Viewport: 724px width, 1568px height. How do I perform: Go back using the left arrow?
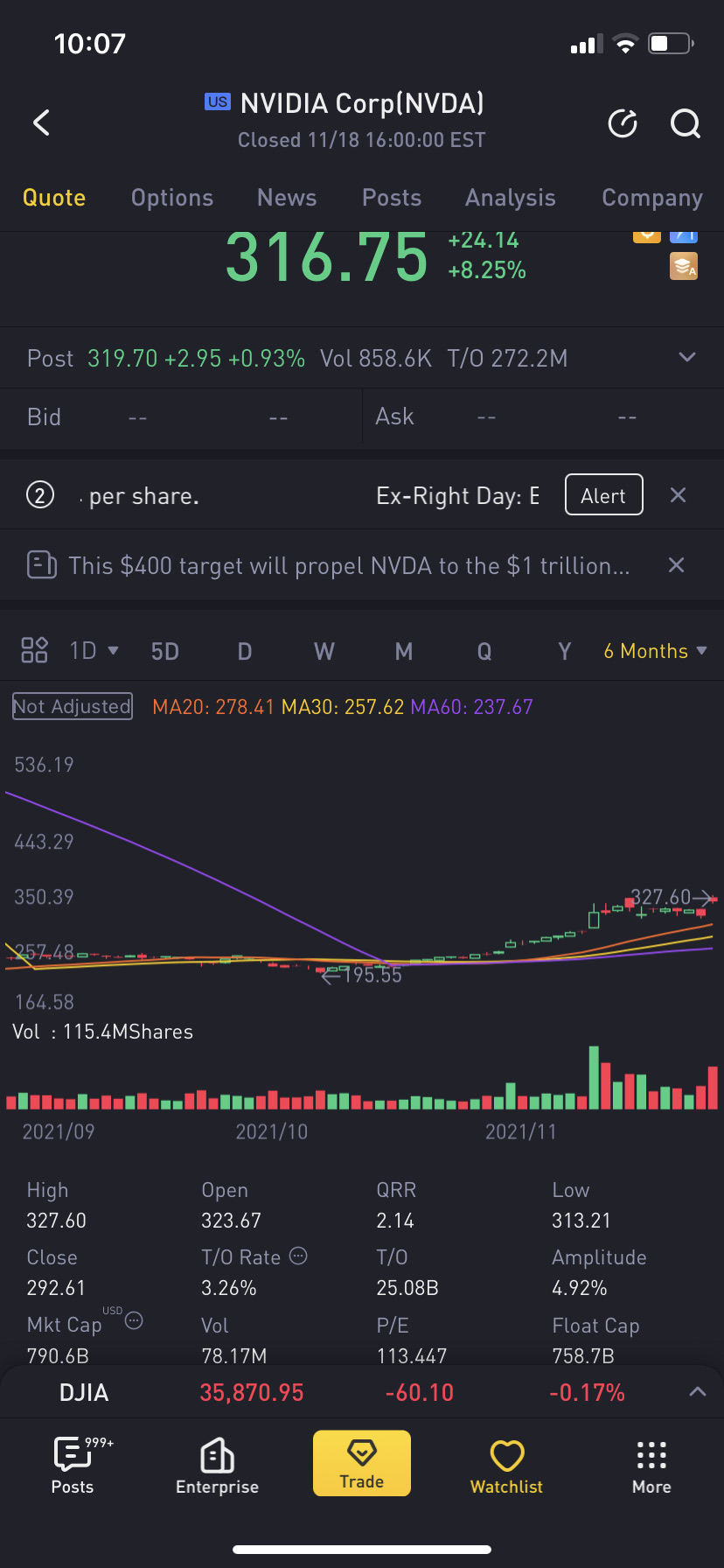point(41,122)
